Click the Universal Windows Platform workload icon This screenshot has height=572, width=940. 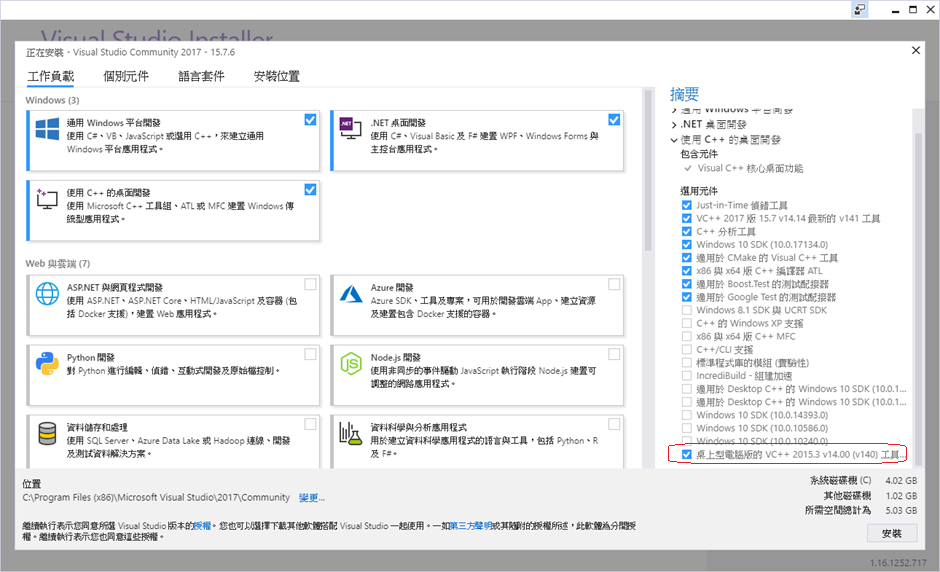[x=47, y=129]
